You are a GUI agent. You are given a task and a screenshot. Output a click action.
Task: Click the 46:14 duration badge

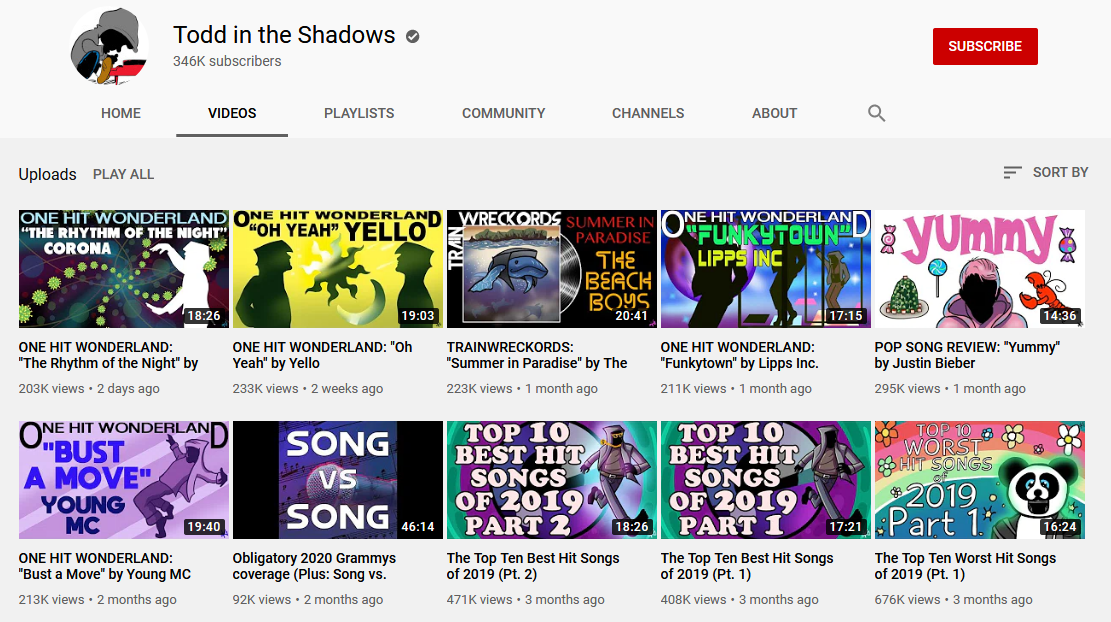point(417,527)
